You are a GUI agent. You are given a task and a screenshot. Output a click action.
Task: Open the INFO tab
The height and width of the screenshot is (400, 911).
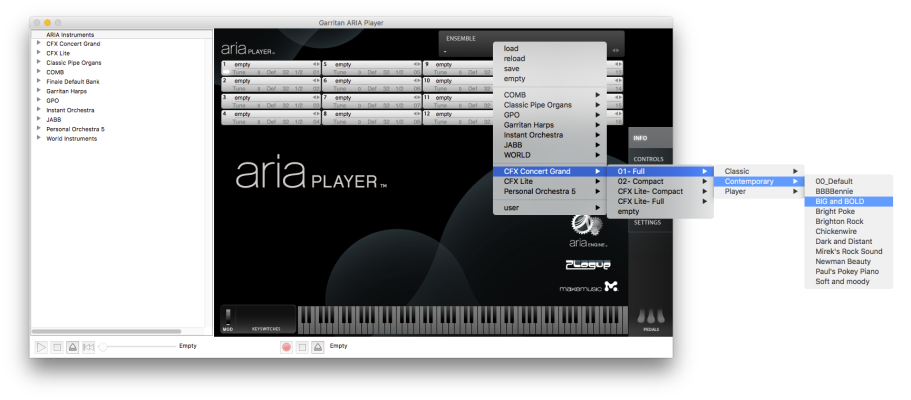click(650, 138)
